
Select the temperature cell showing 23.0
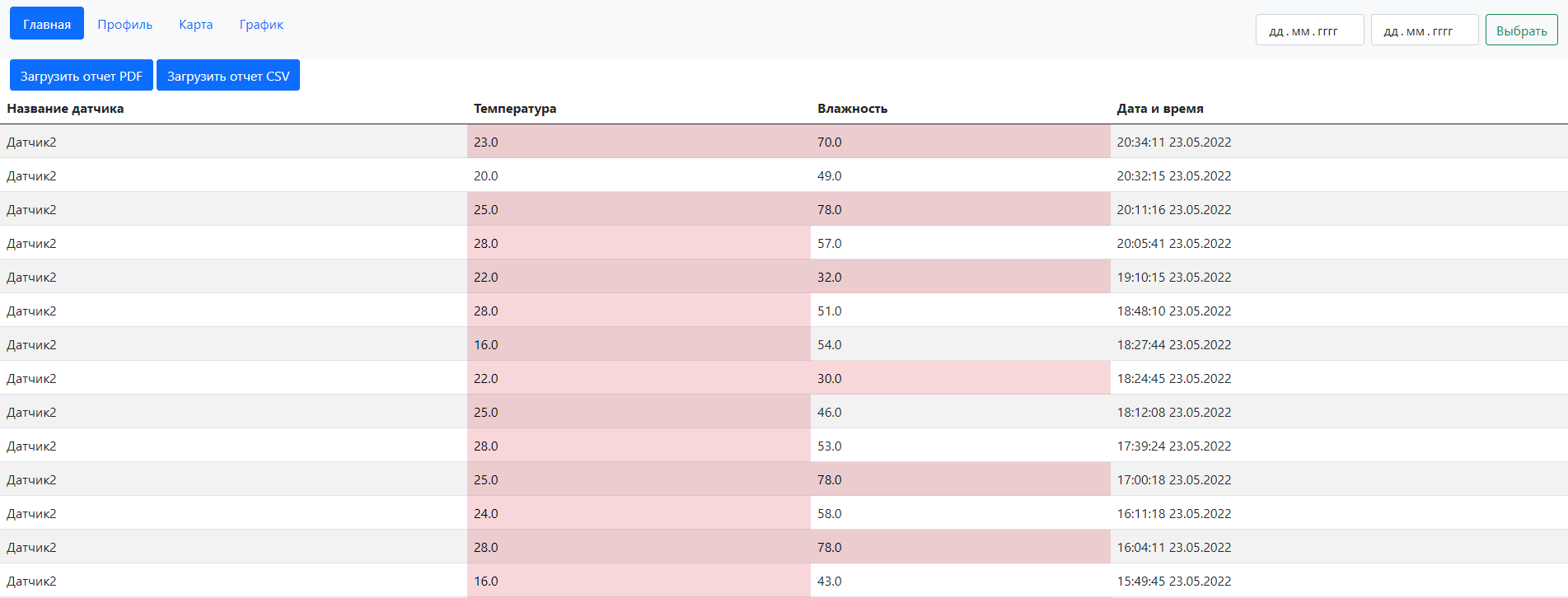click(x=486, y=142)
